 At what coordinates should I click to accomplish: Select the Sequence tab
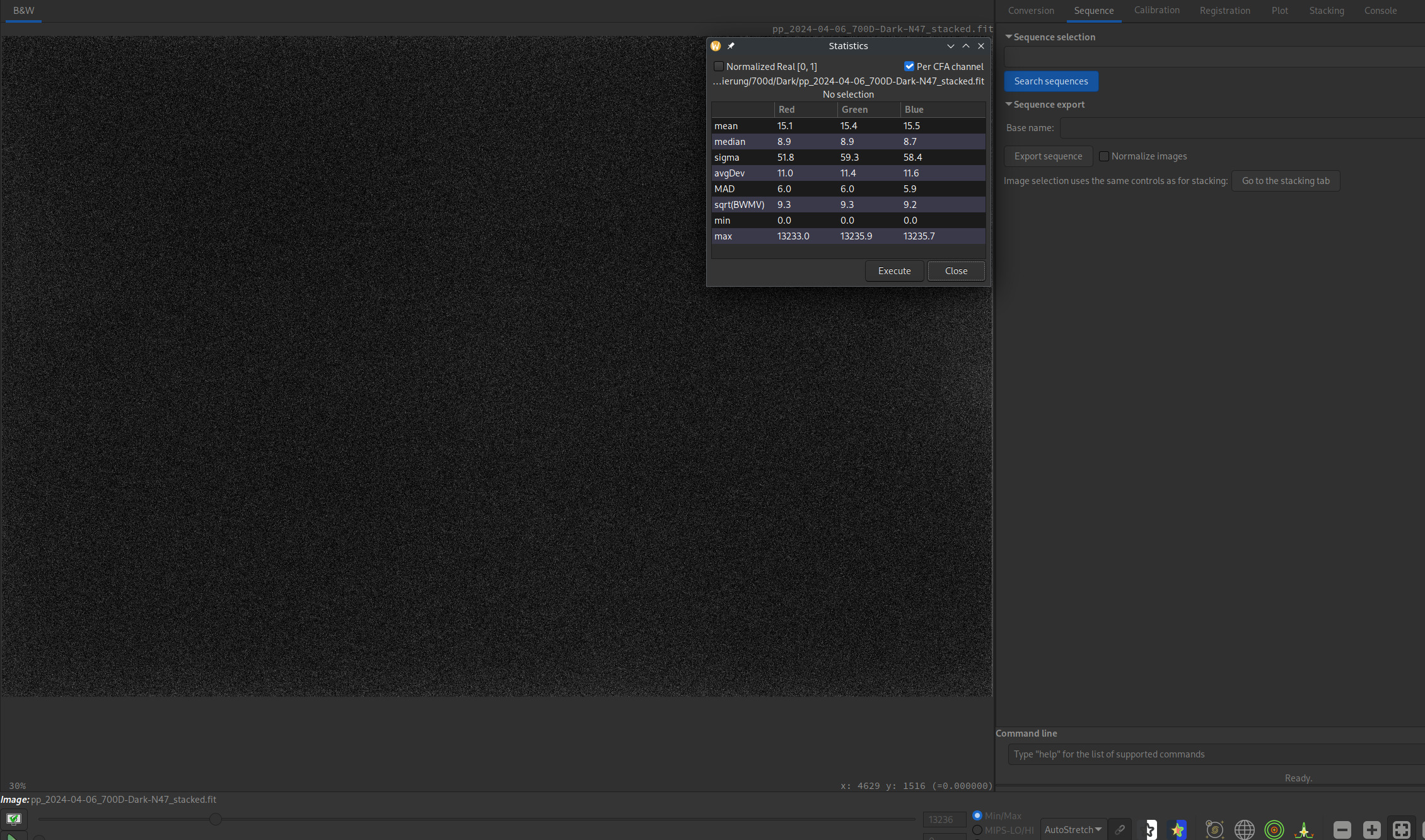[1094, 11]
